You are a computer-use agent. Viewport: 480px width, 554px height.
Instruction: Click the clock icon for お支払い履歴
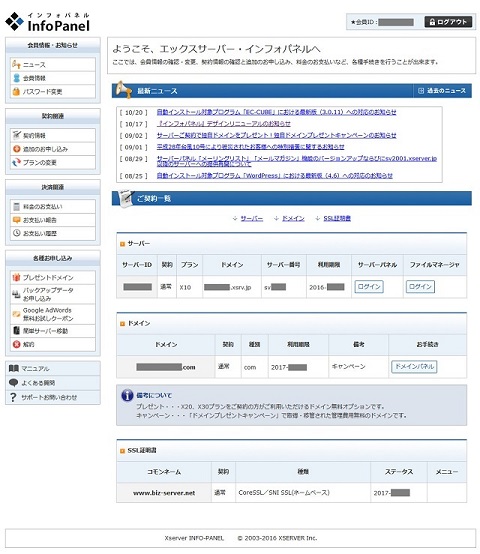[x=16, y=233]
